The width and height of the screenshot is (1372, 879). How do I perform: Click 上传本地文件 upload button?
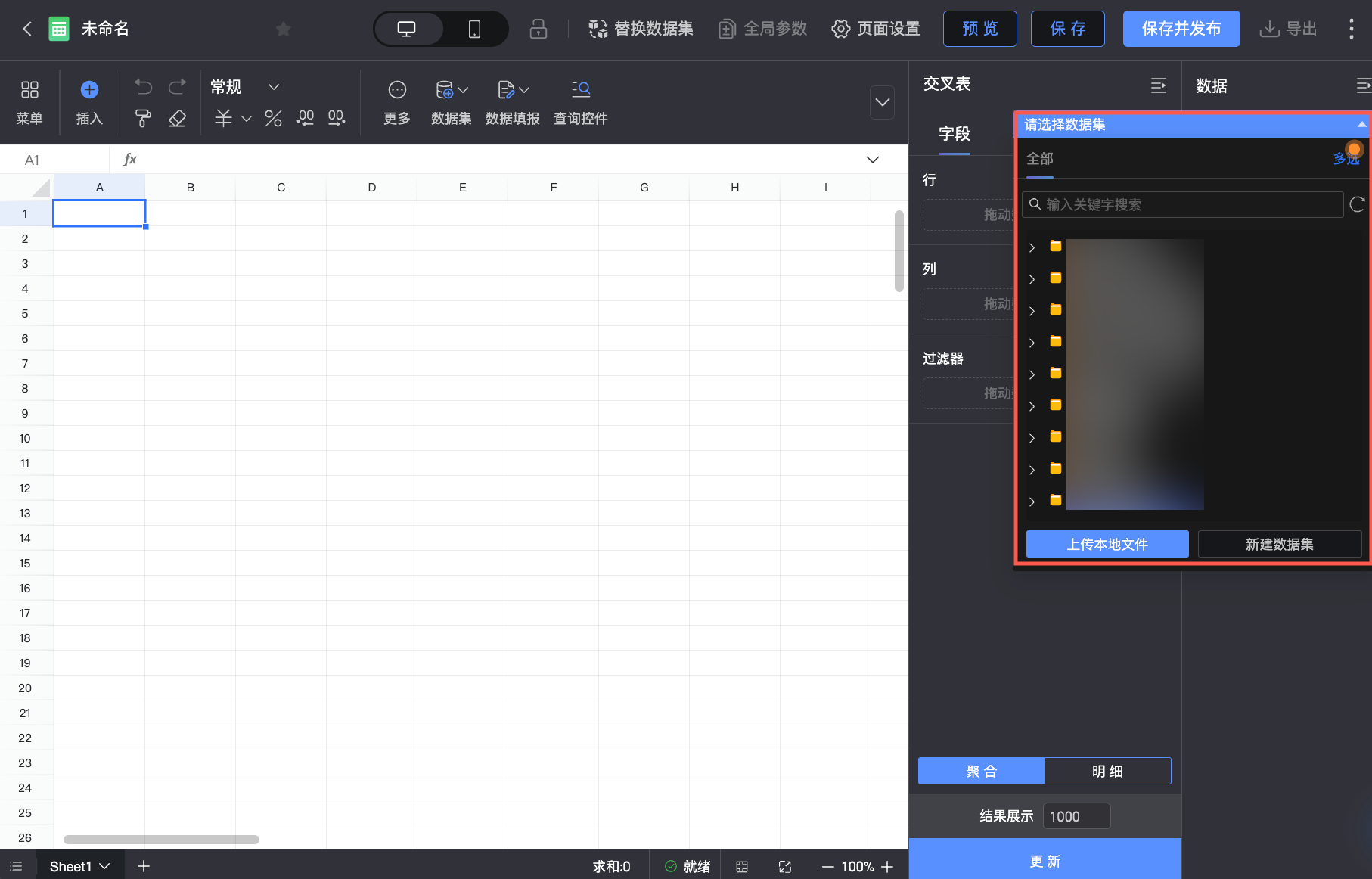1107,545
